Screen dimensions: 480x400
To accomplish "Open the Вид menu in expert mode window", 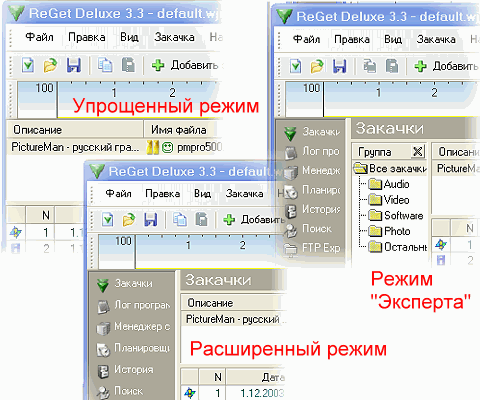I will 393,39.
